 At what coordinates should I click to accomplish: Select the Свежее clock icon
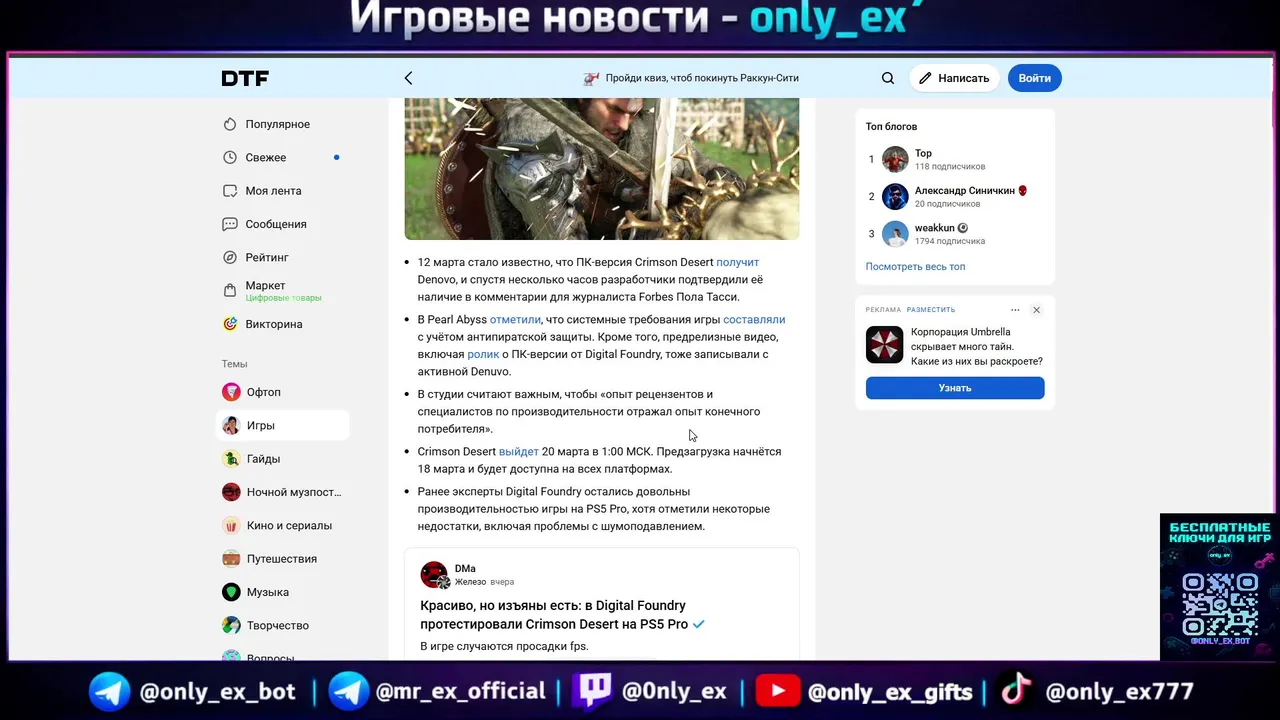(230, 157)
